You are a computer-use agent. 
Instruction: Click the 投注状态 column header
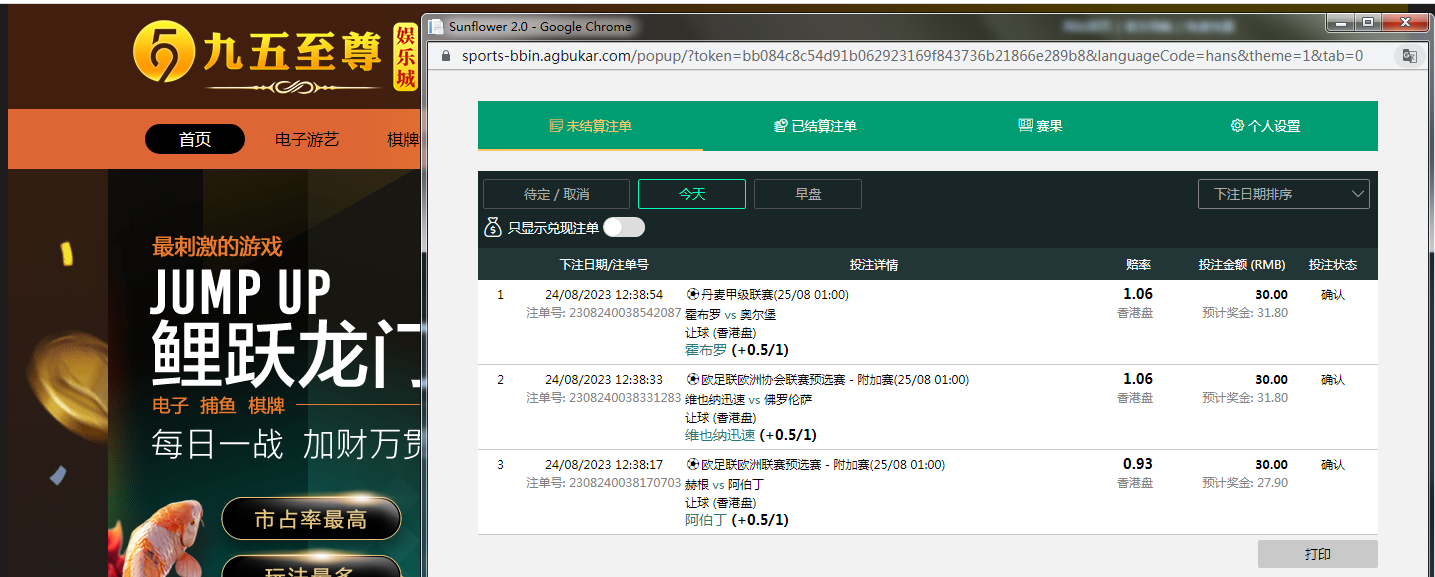pos(1333,265)
